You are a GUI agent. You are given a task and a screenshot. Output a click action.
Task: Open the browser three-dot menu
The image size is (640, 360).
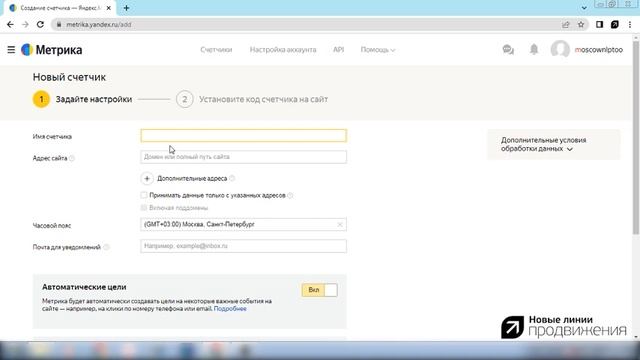(630, 24)
